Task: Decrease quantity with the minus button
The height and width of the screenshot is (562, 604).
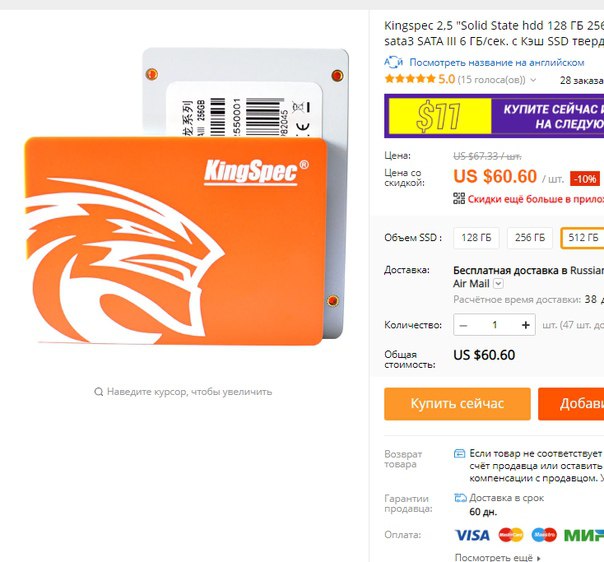Action: pyautogui.click(x=463, y=325)
